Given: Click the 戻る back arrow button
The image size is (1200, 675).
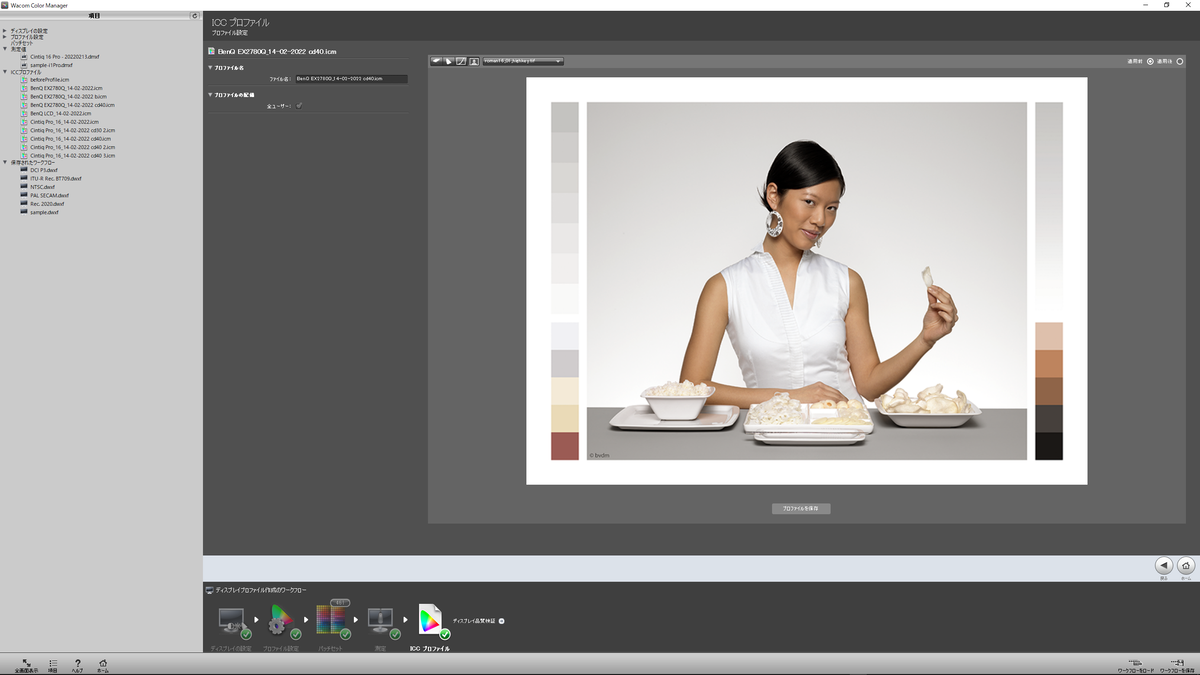Looking at the screenshot, I should click(1164, 566).
